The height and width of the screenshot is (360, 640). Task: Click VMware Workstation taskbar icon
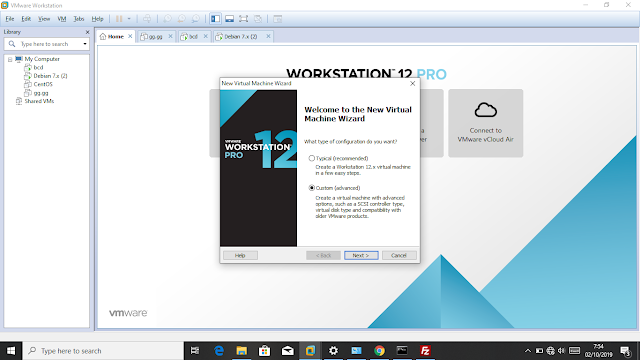[310, 351]
